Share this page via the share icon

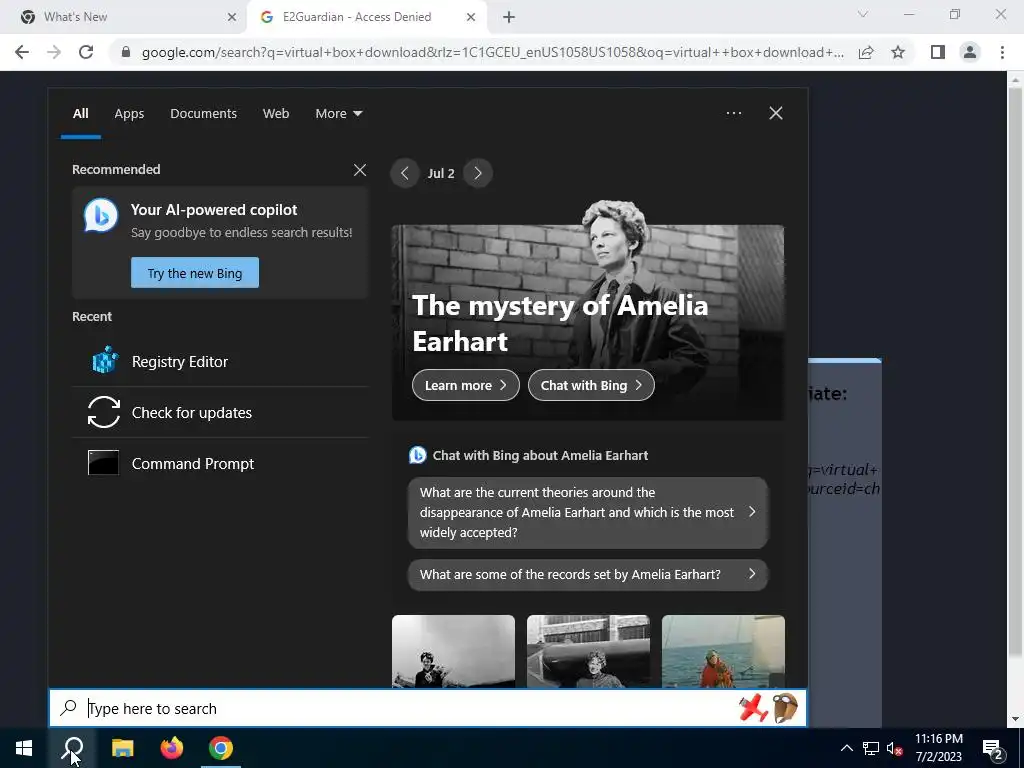point(866,52)
